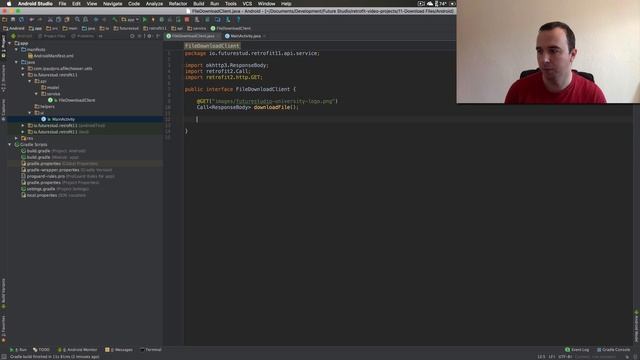Screen dimensions: 640x360
Task: Click the Cut scissors toolbar icon
Action: point(50,20)
